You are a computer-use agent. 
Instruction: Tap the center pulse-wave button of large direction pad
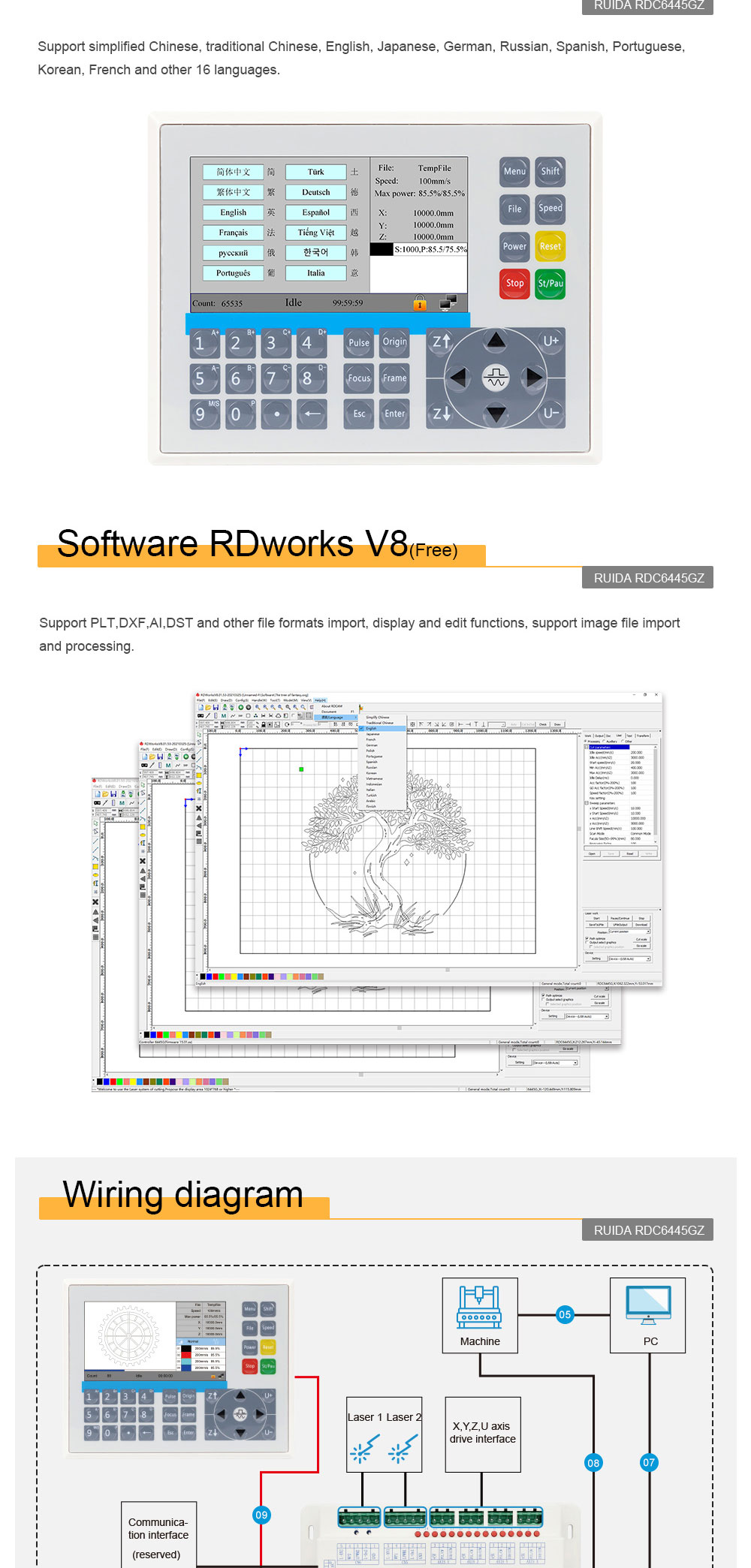[496, 378]
